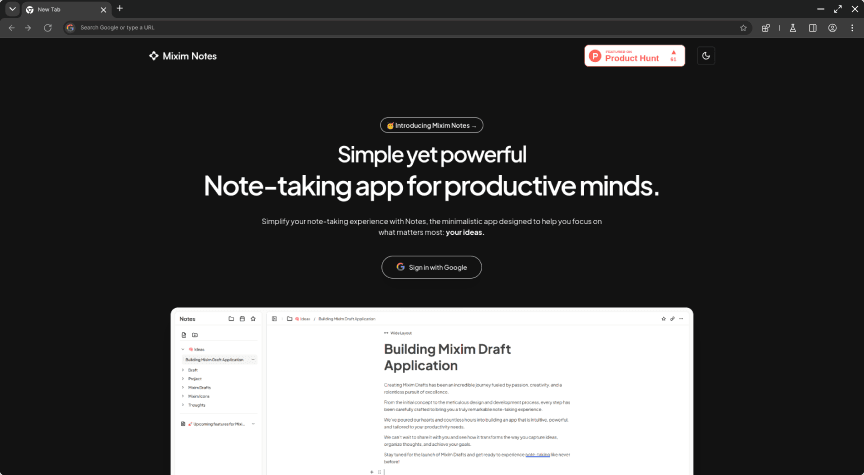Open the more menu in the preview editor toolbar

[681, 319]
